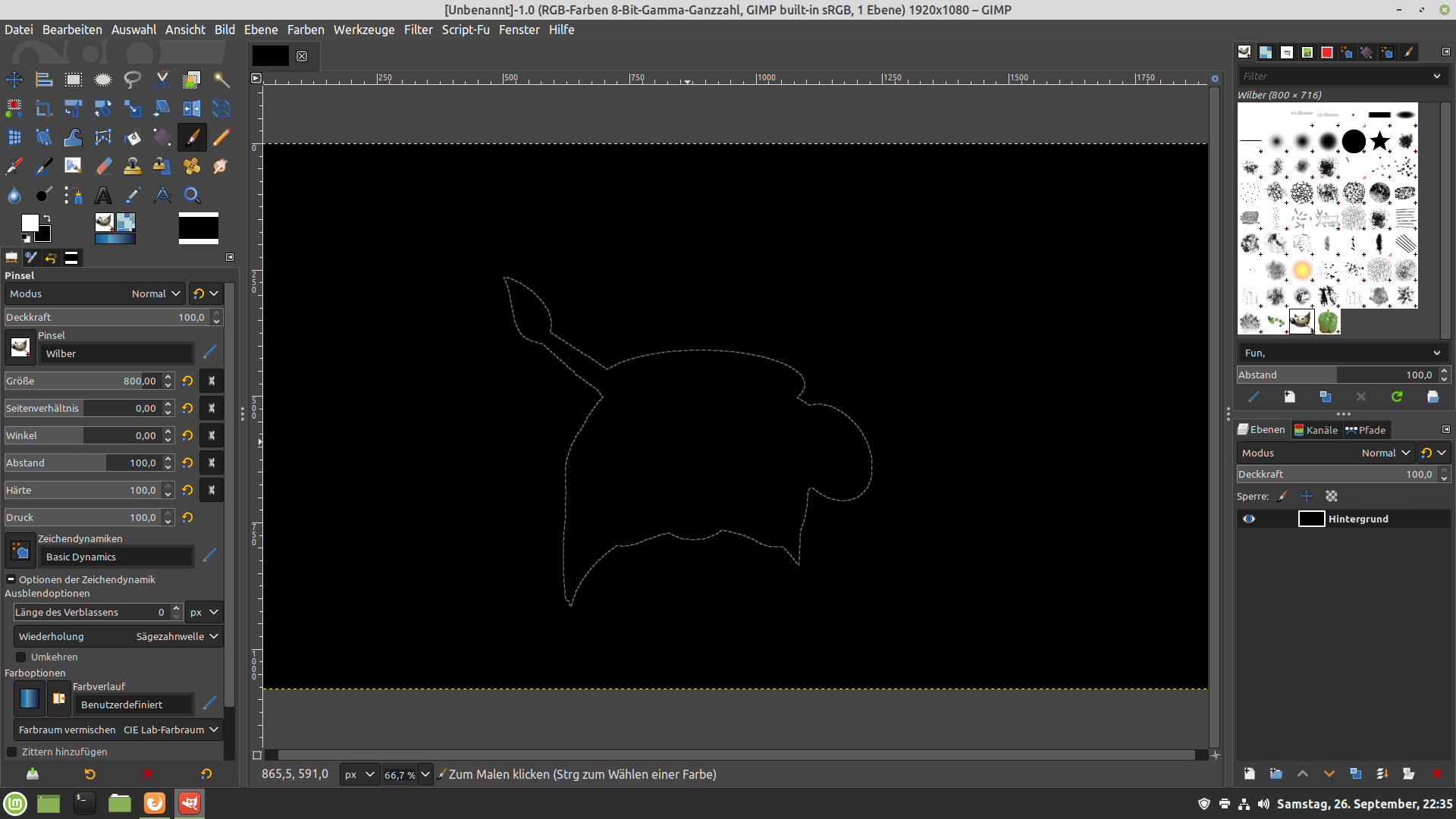Open the Datei menu
The height and width of the screenshot is (819, 1456).
coord(19,30)
